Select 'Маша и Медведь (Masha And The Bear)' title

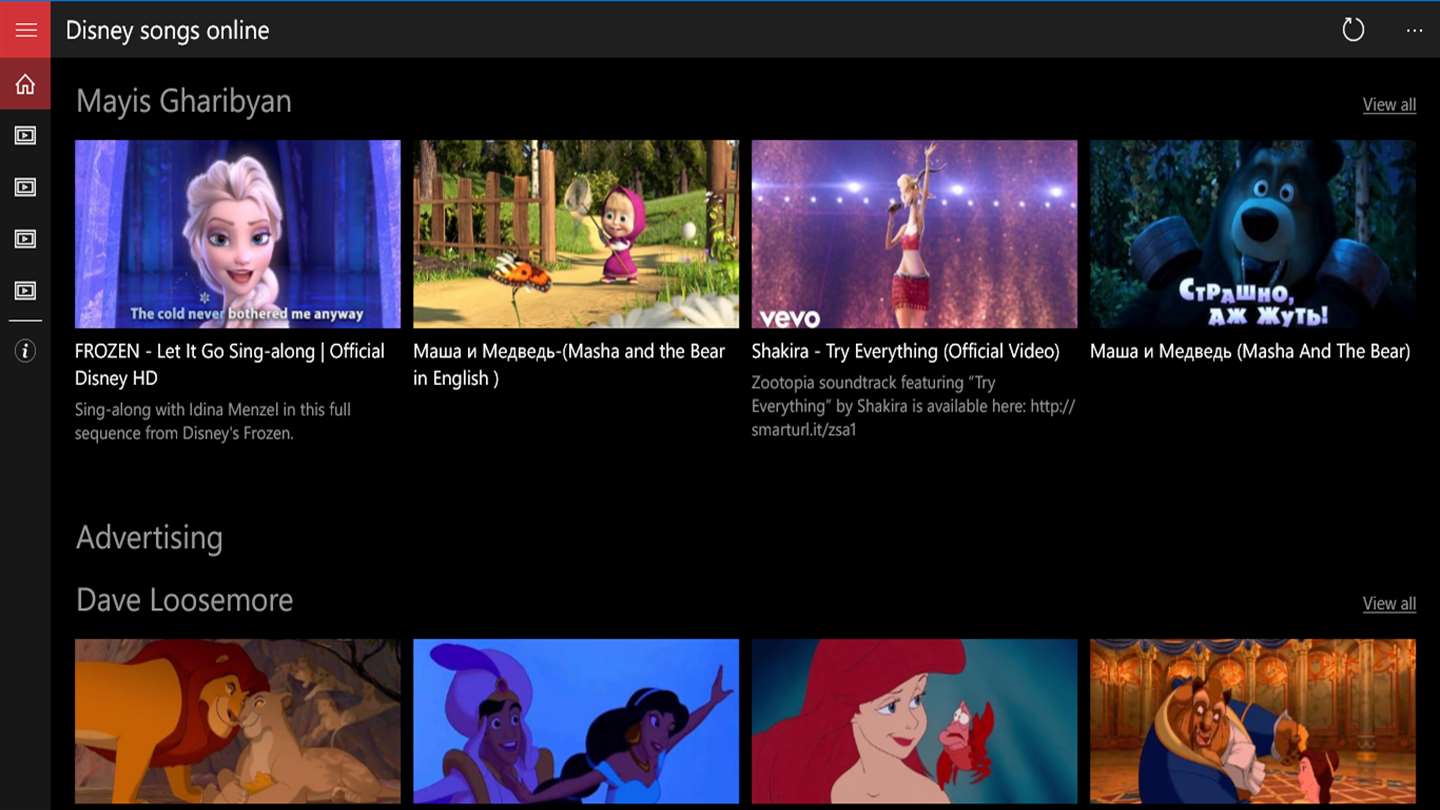point(1250,351)
